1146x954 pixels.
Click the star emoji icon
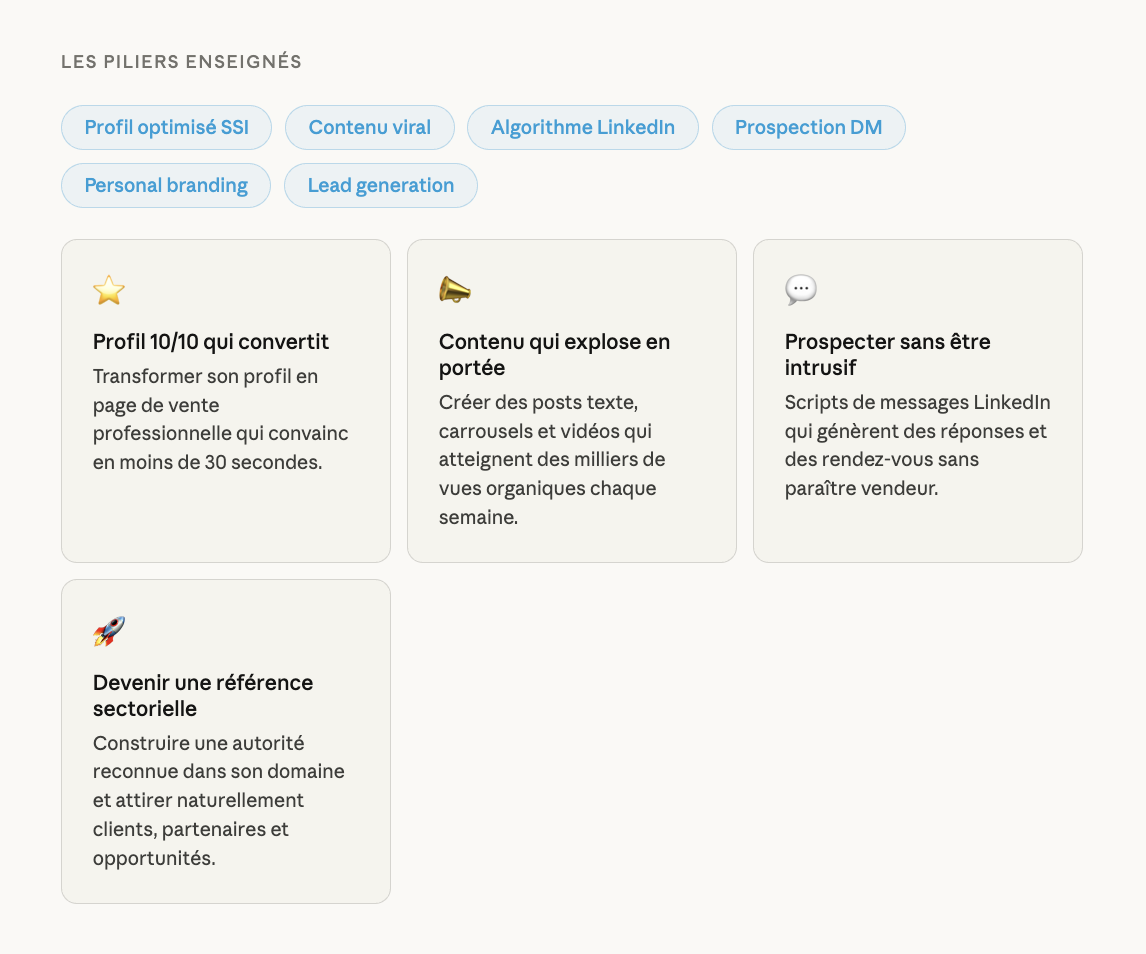point(109,291)
